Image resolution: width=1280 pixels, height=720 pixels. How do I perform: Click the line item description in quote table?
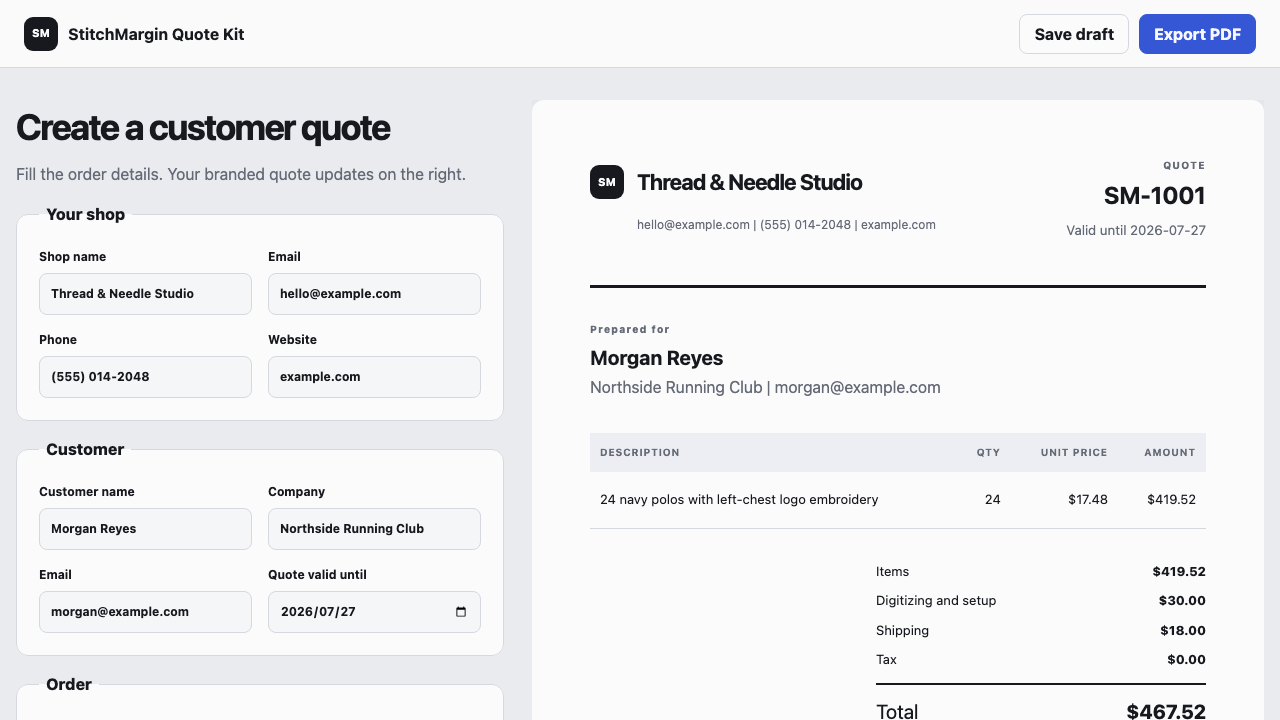739,499
